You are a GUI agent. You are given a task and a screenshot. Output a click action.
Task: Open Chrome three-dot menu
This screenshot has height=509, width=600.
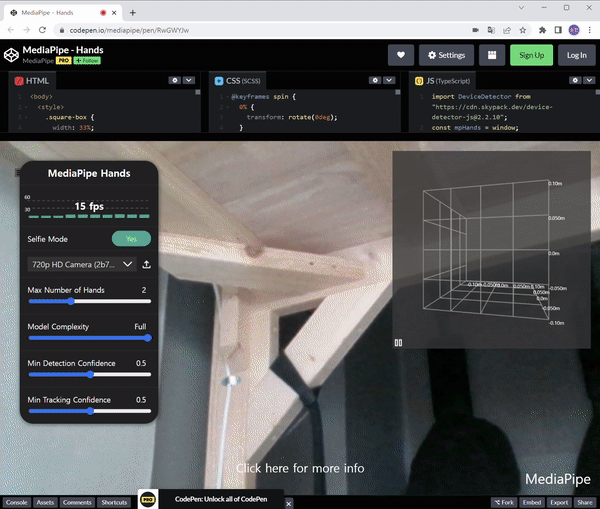[x=590, y=30]
